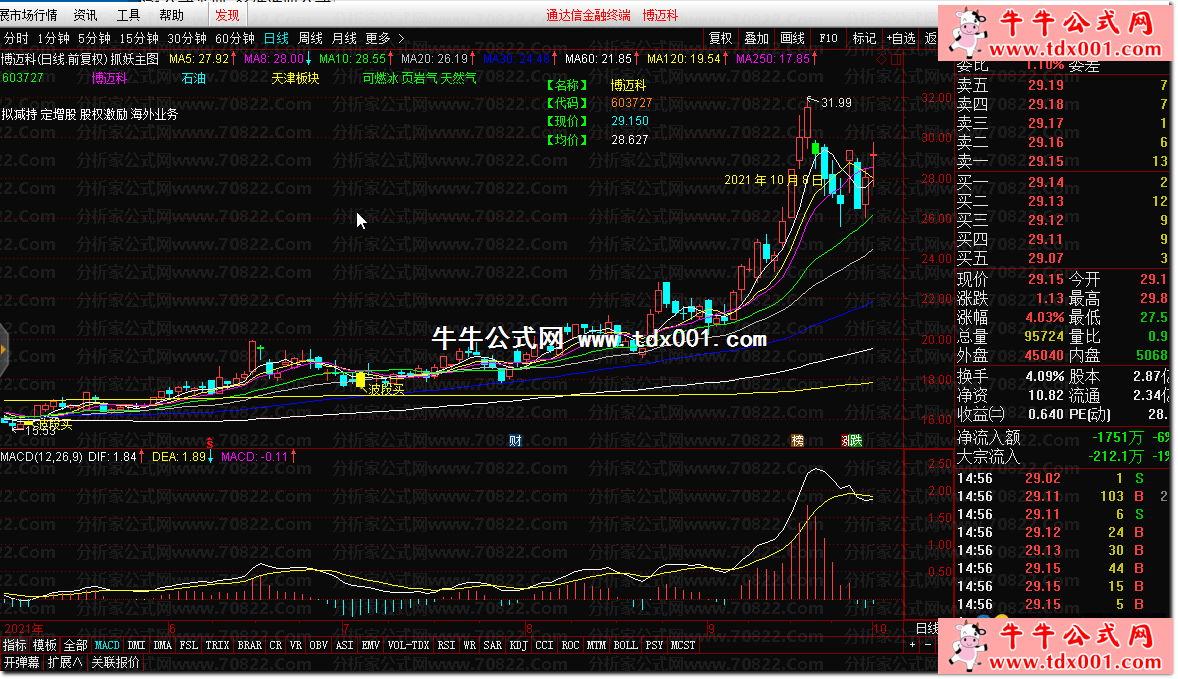Open the 更多 periods chevron

tap(401, 38)
